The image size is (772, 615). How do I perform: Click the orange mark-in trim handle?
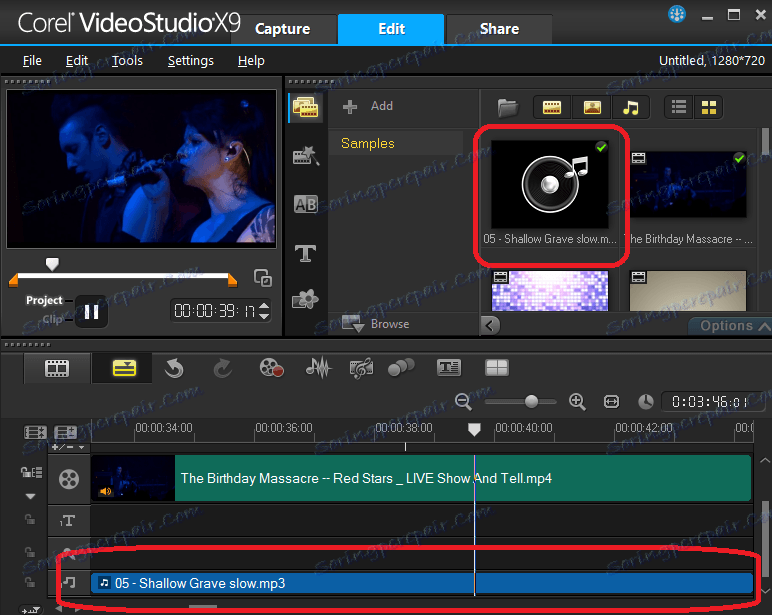(14, 280)
